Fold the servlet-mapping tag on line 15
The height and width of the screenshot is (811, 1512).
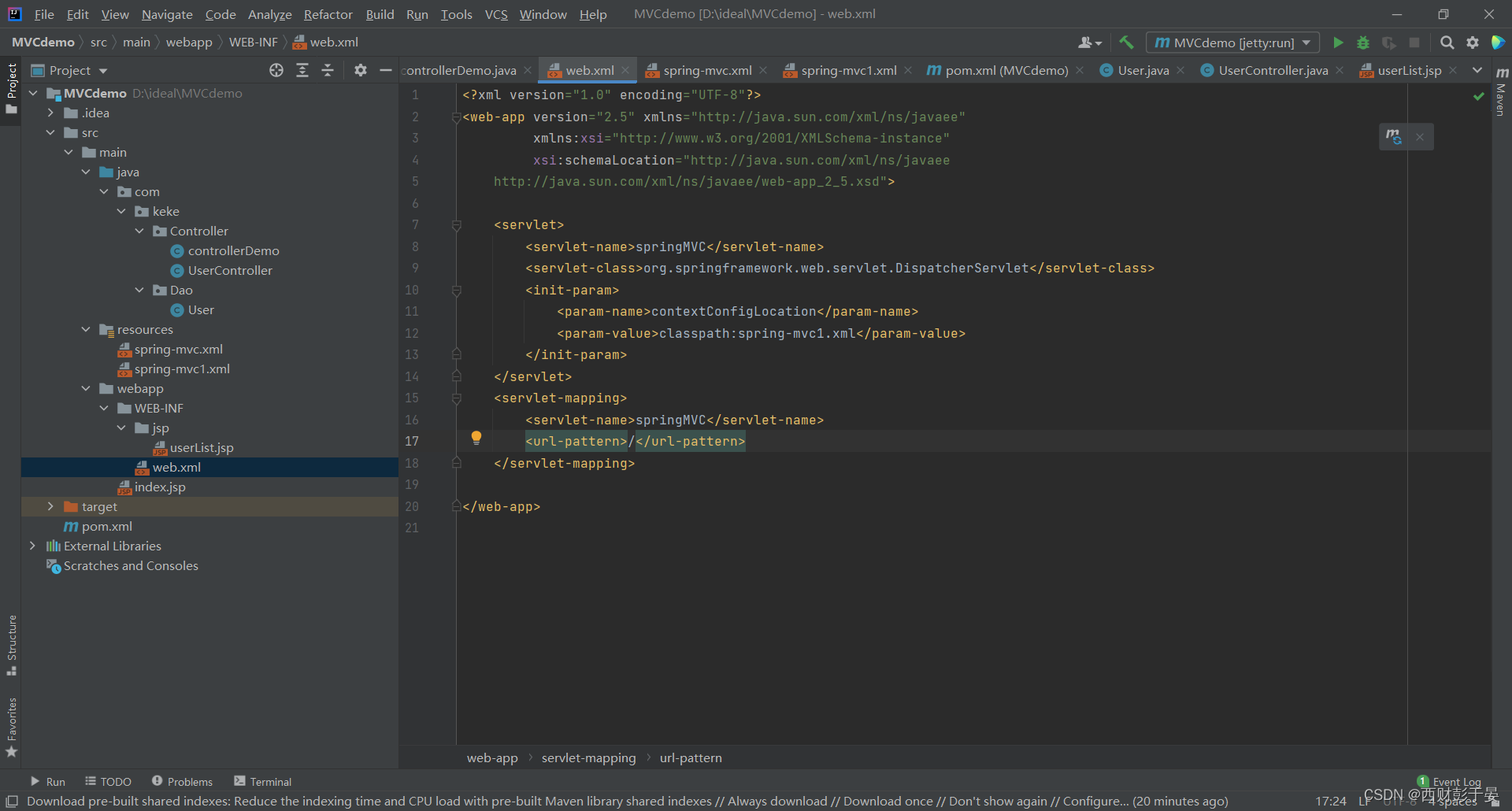(x=456, y=398)
